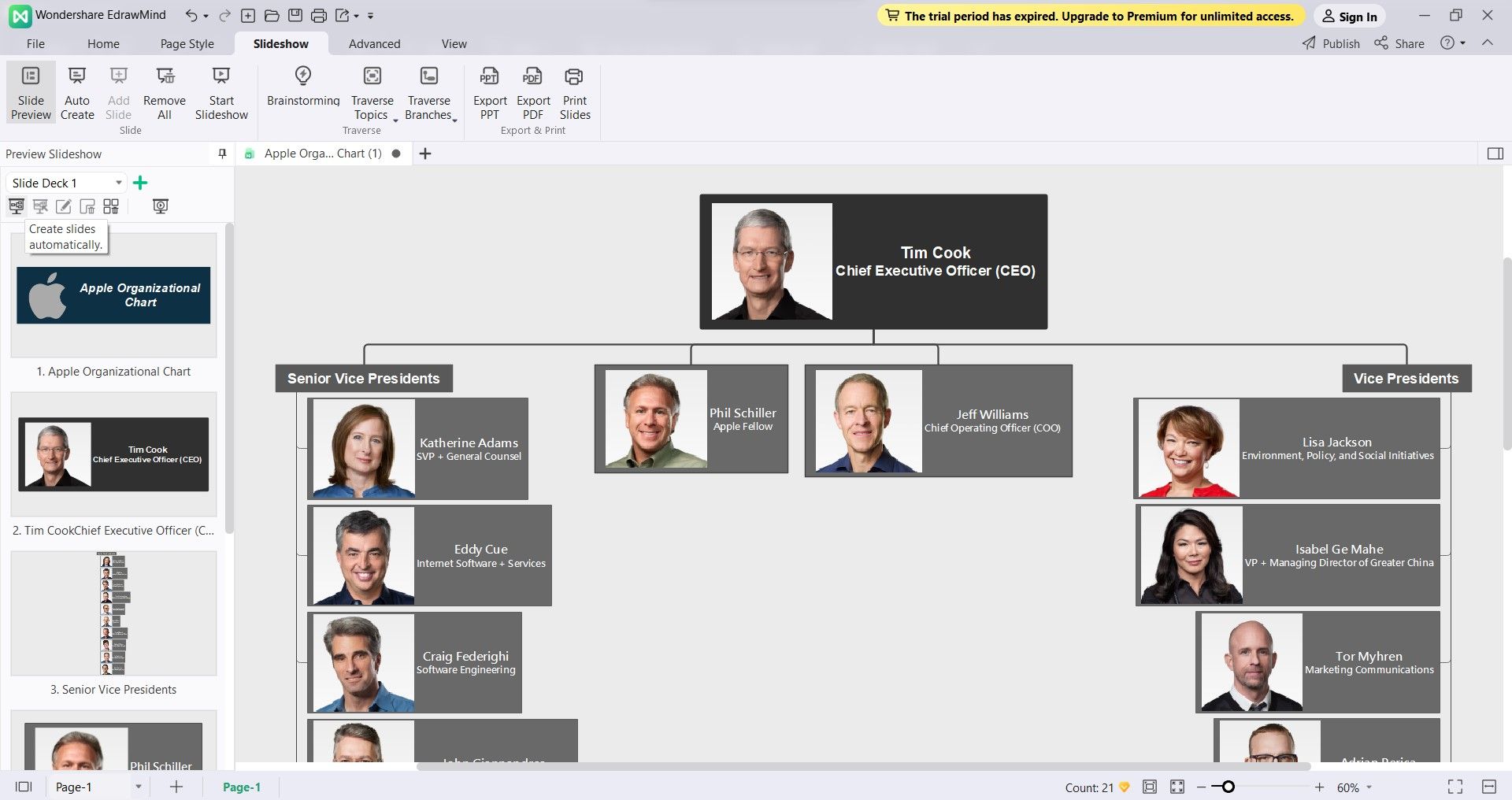The image size is (1512, 800).
Task: Select the Senior Vice Presidents node
Action: [x=364, y=378]
